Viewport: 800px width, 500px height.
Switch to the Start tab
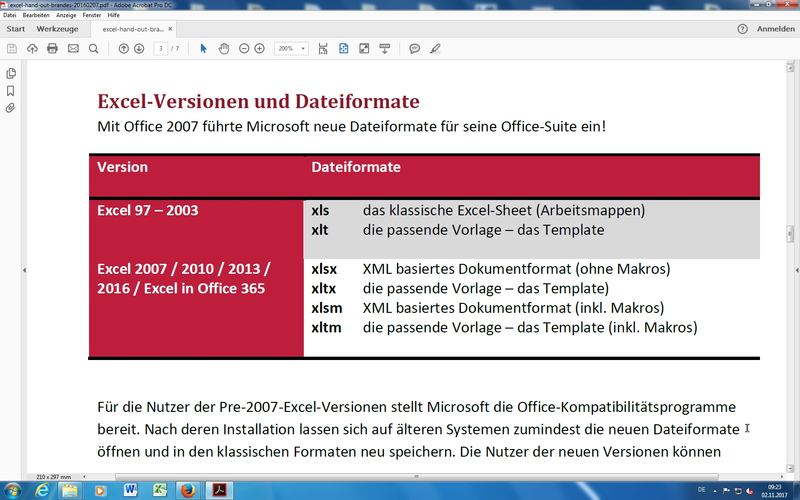(15, 29)
